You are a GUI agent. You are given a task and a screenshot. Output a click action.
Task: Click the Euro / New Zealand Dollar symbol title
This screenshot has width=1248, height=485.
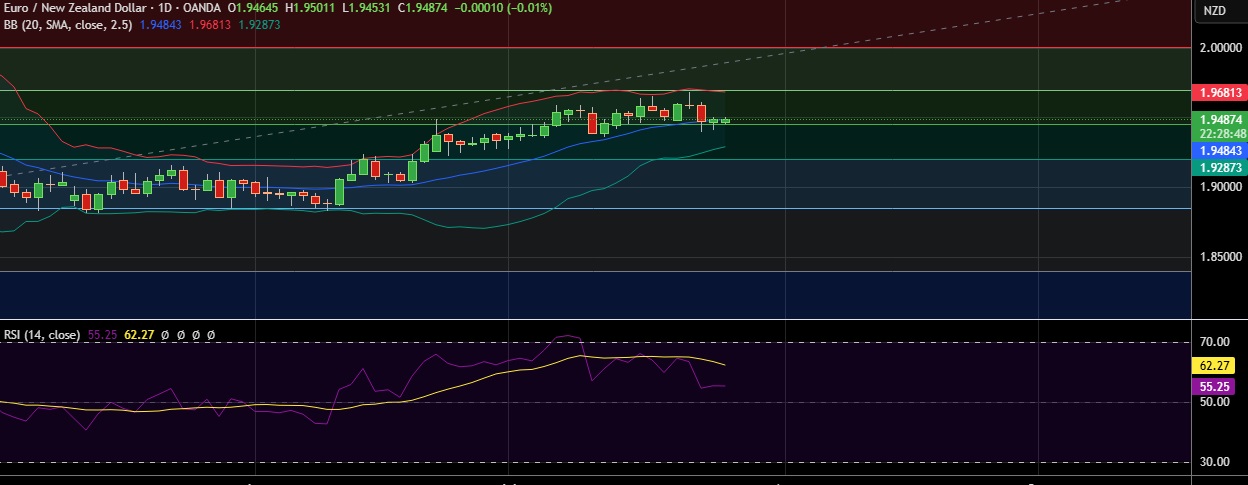(75, 9)
